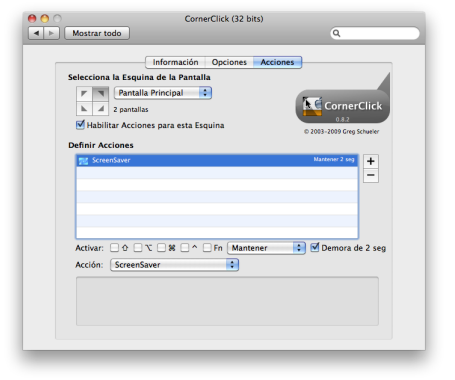Toggle the Fn modifier checkbox

coord(207,248)
